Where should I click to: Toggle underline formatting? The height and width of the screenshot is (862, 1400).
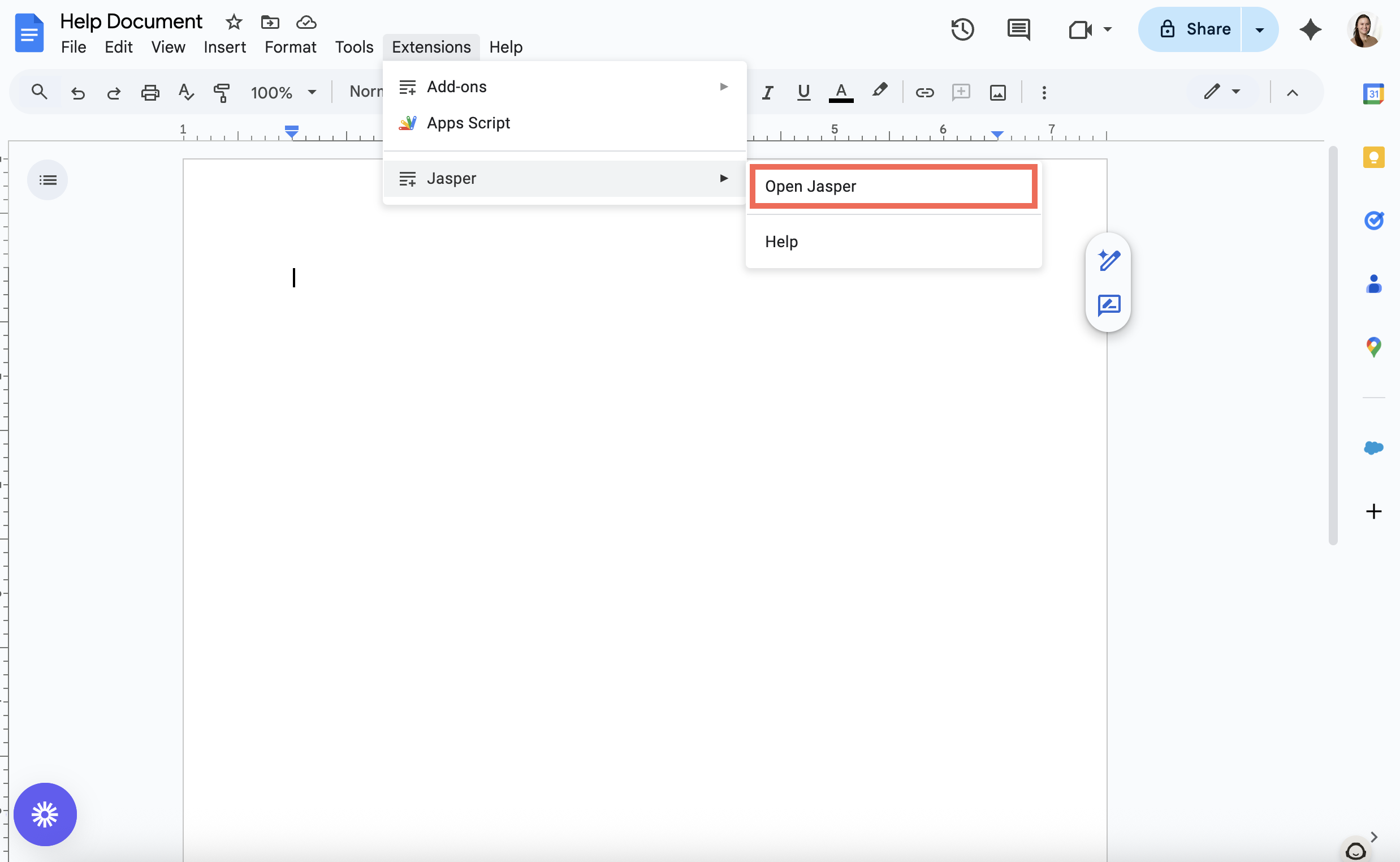pyautogui.click(x=803, y=92)
